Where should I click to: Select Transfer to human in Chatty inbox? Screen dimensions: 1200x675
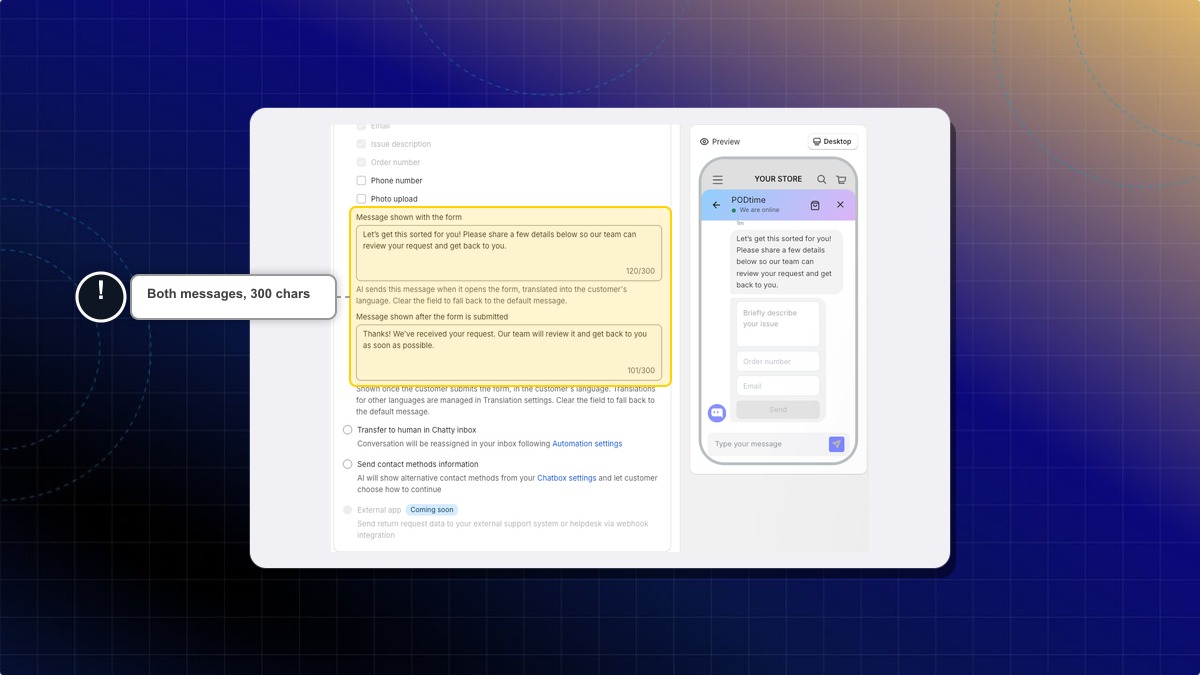pyautogui.click(x=348, y=430)
